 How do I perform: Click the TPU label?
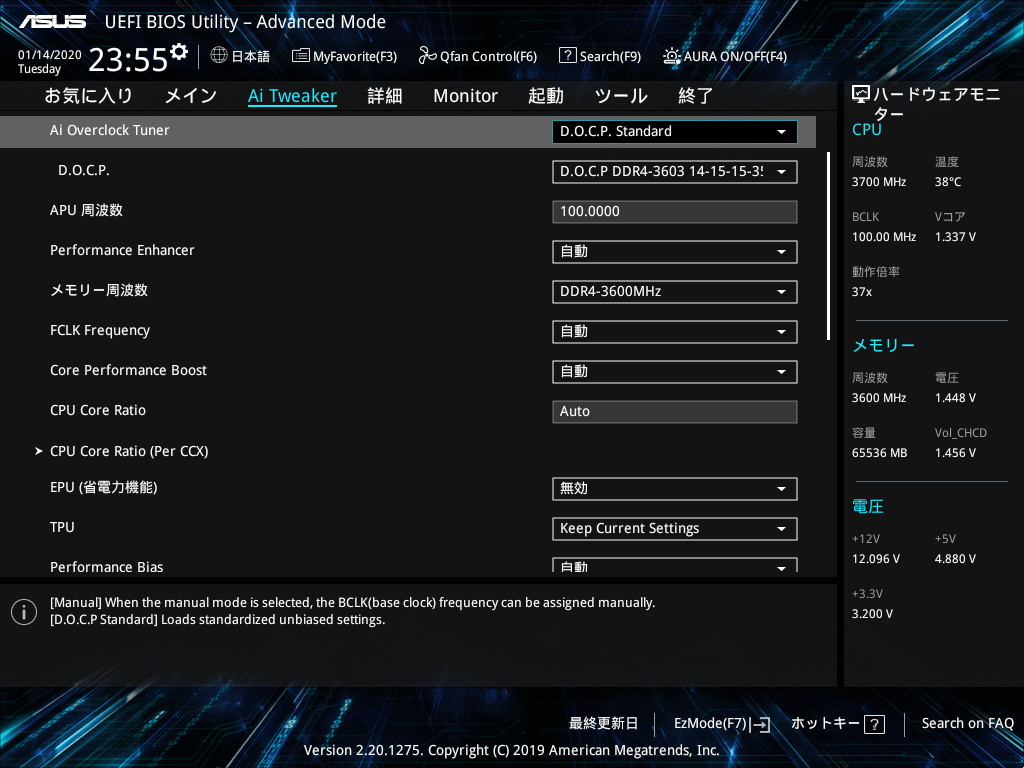62,527
